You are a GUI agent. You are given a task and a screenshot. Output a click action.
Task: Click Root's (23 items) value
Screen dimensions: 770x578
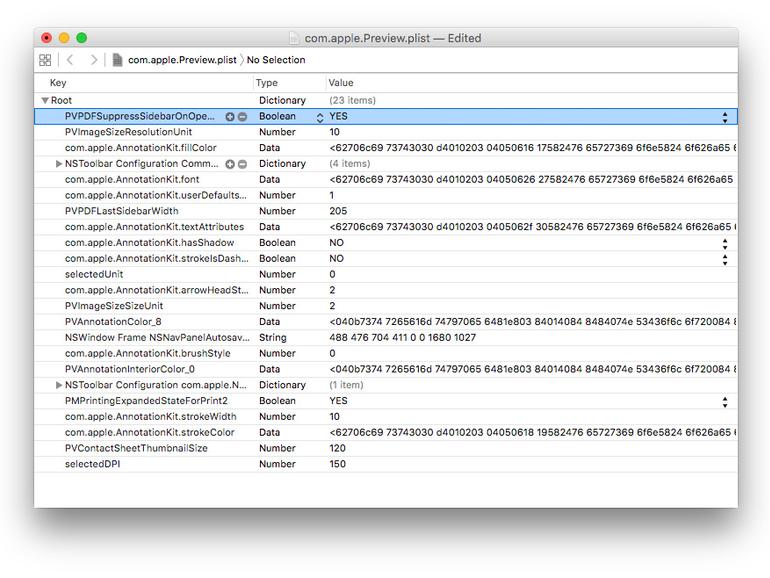[x=353, y=100]
